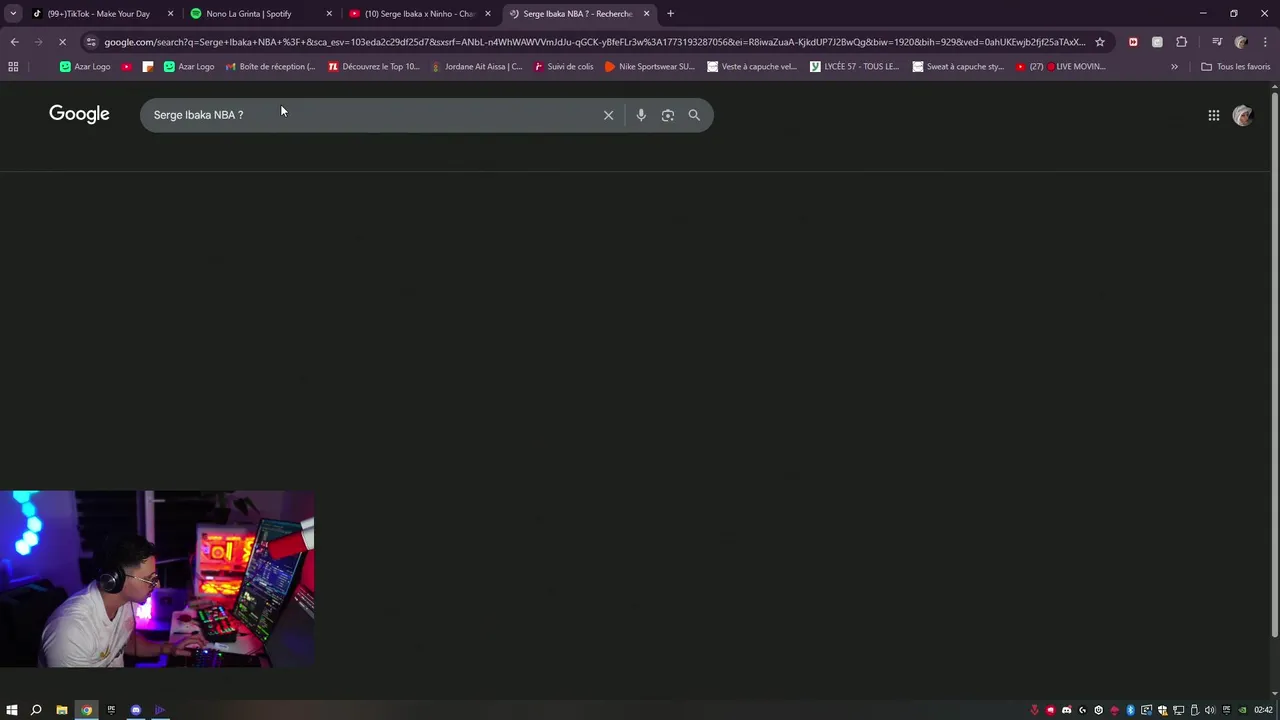Open the Veste à capuche bookmark

(x=752, y=67)
